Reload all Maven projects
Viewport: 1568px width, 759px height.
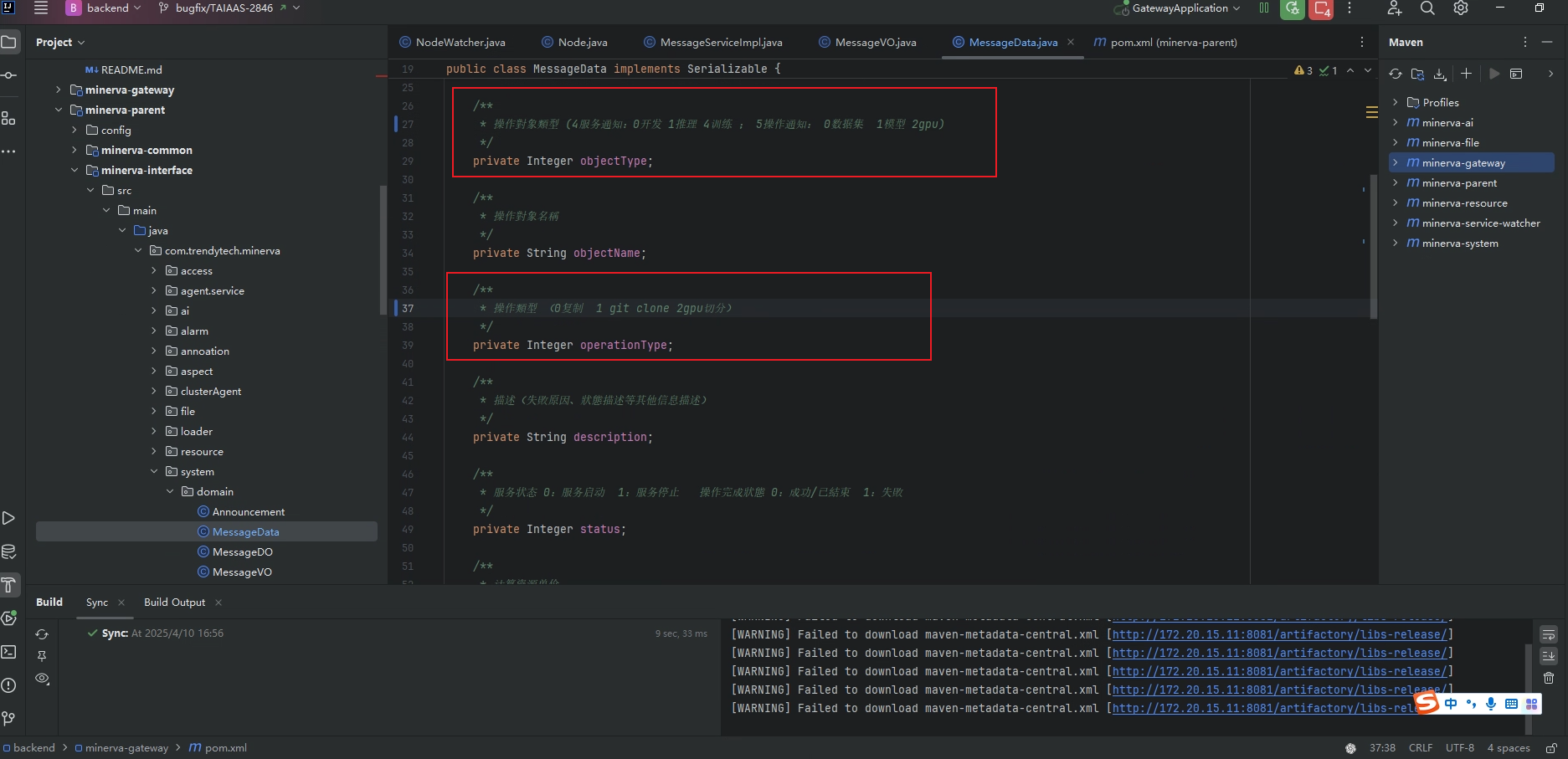tap(1396, 74)
